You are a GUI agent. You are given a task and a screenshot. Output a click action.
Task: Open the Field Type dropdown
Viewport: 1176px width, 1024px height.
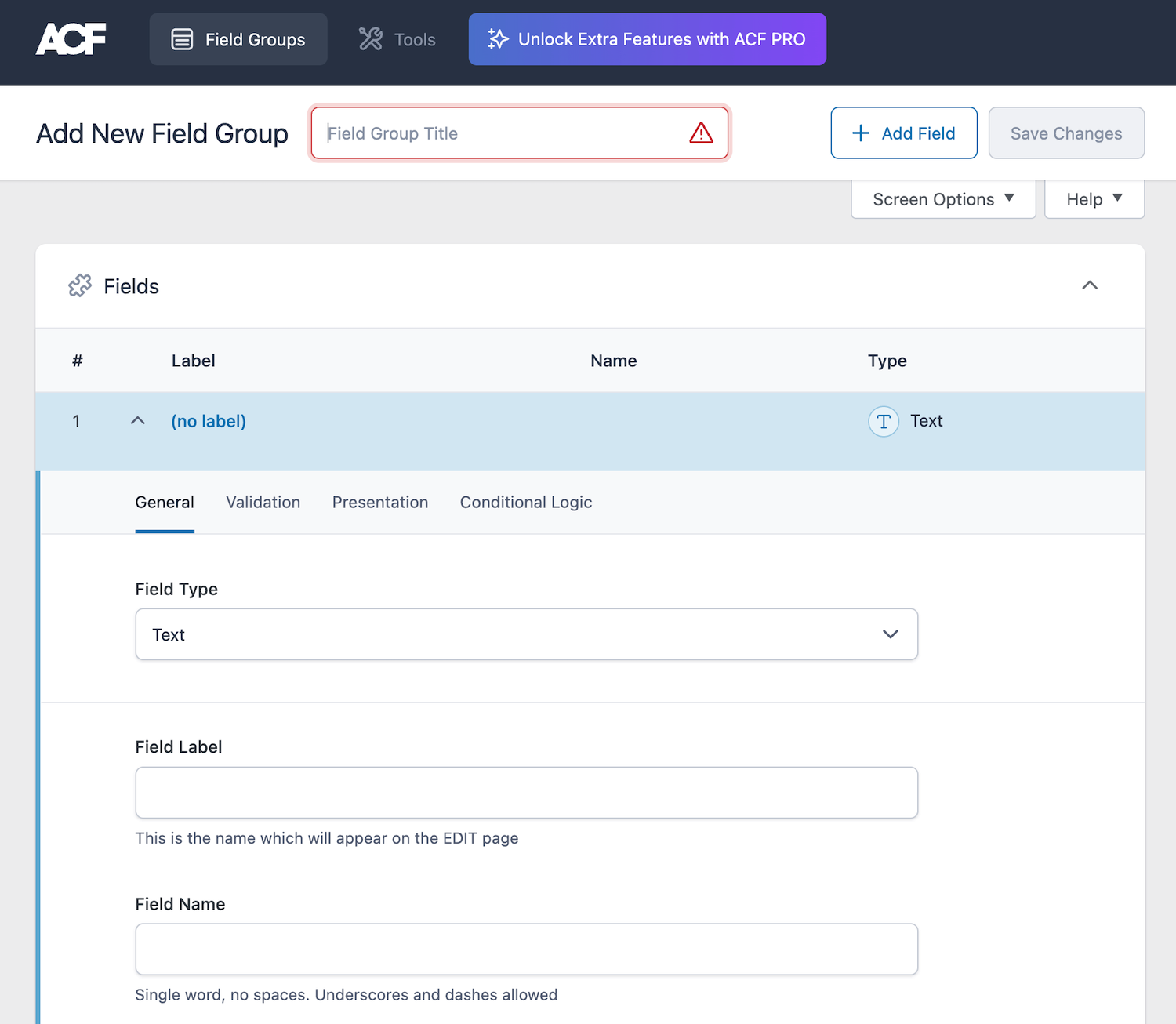(x=526, y=634)
